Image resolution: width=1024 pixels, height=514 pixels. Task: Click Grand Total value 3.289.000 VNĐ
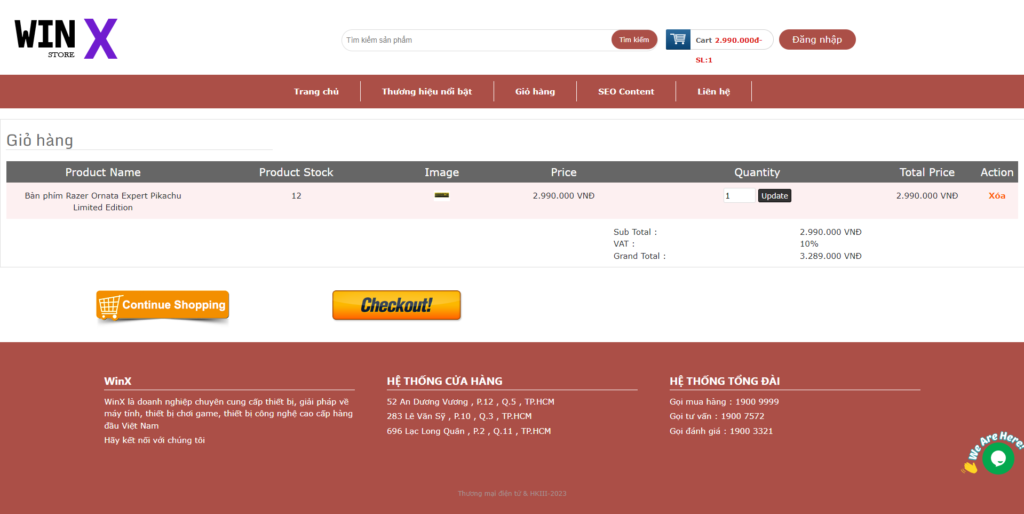[831, 256]
